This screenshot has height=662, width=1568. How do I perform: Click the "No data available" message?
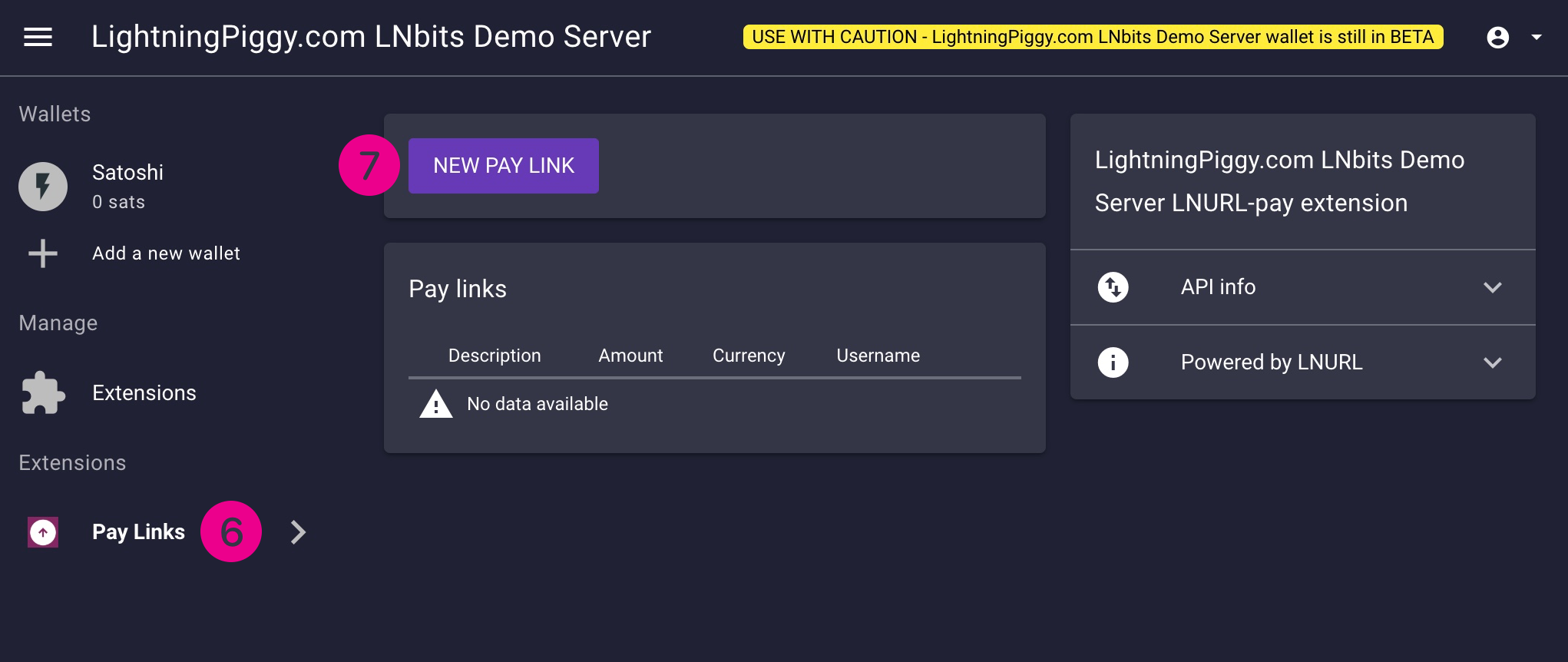tap(538, 404)
